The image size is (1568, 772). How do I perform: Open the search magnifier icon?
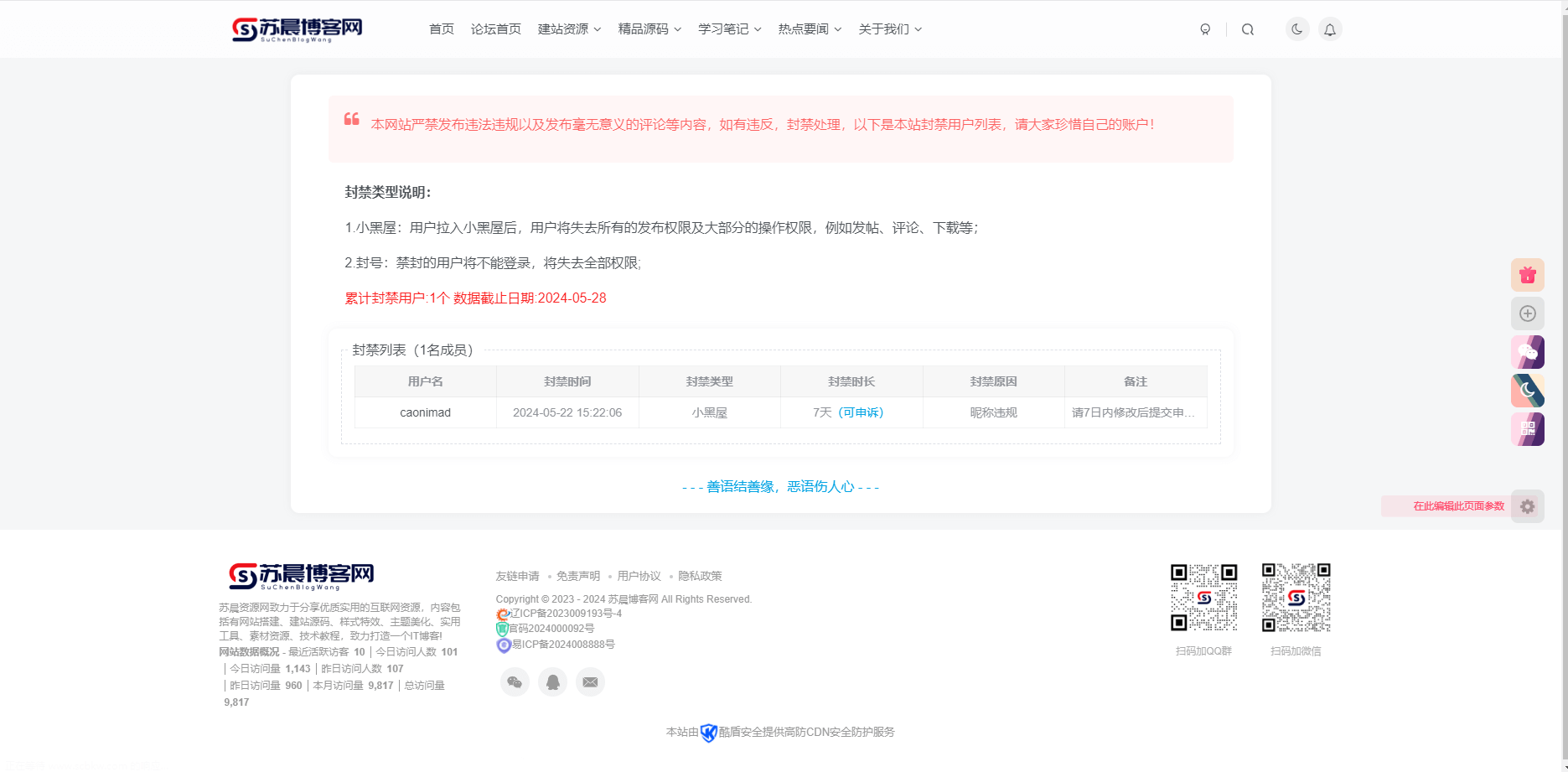pyautogui.click(x=1248, y=29)
